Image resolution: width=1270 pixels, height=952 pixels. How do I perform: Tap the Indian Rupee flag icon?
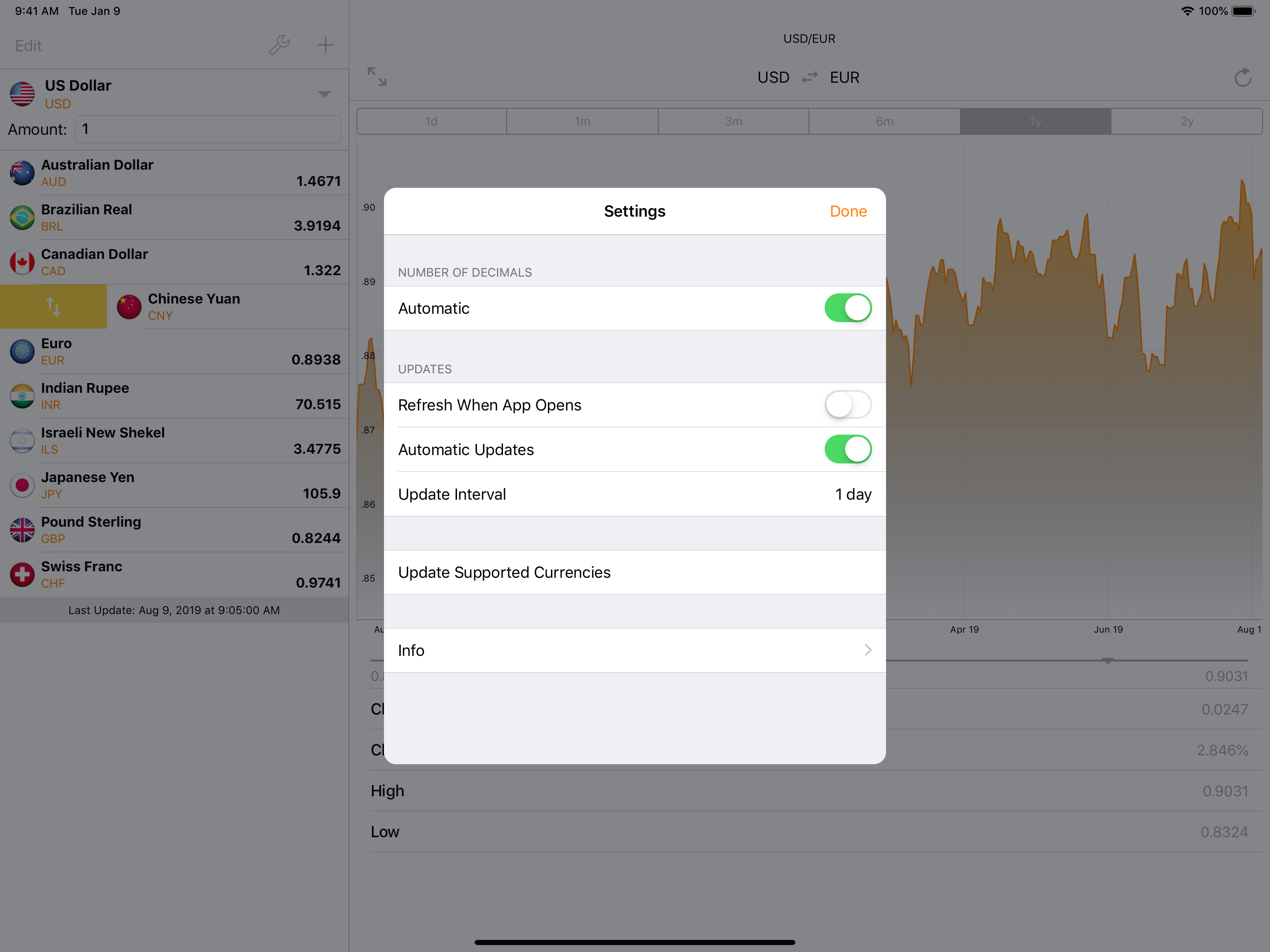(22, 396)
